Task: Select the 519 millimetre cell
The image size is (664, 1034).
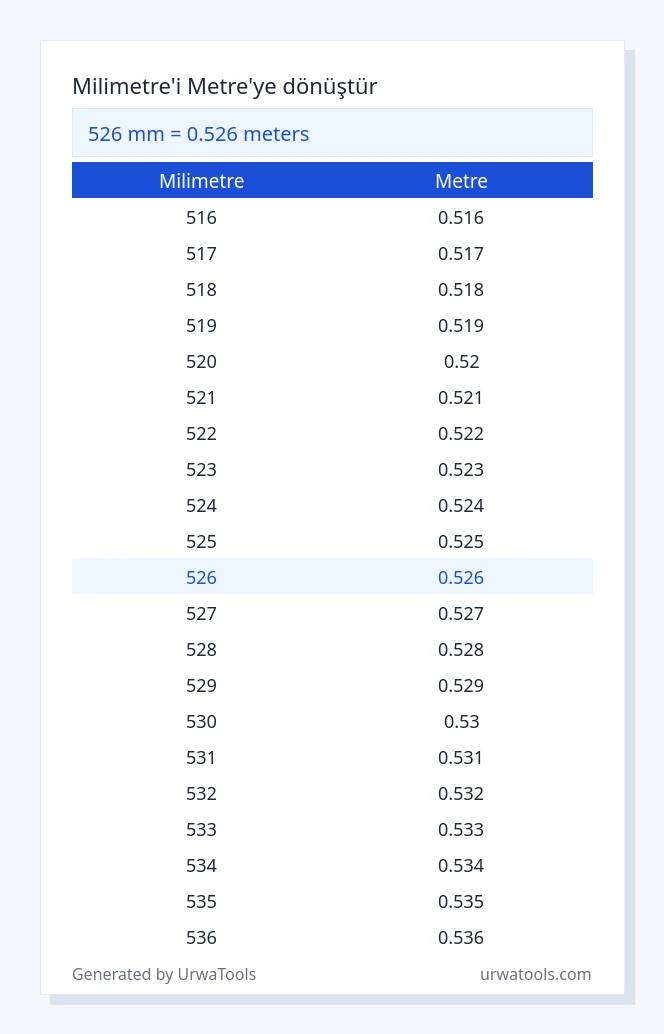Action: point(201,325)
